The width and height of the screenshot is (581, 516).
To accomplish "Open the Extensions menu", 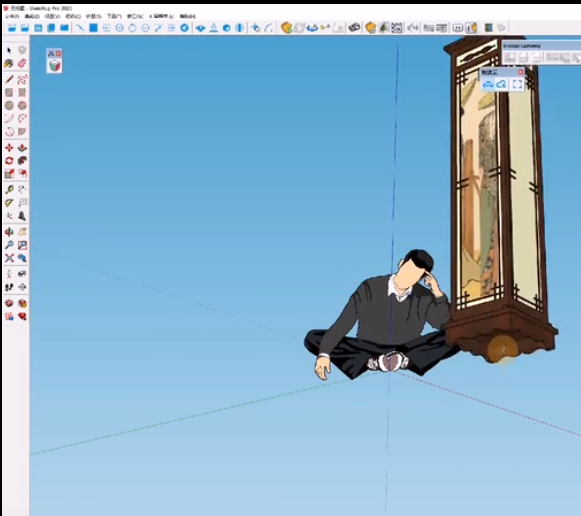I will (162, 16).
